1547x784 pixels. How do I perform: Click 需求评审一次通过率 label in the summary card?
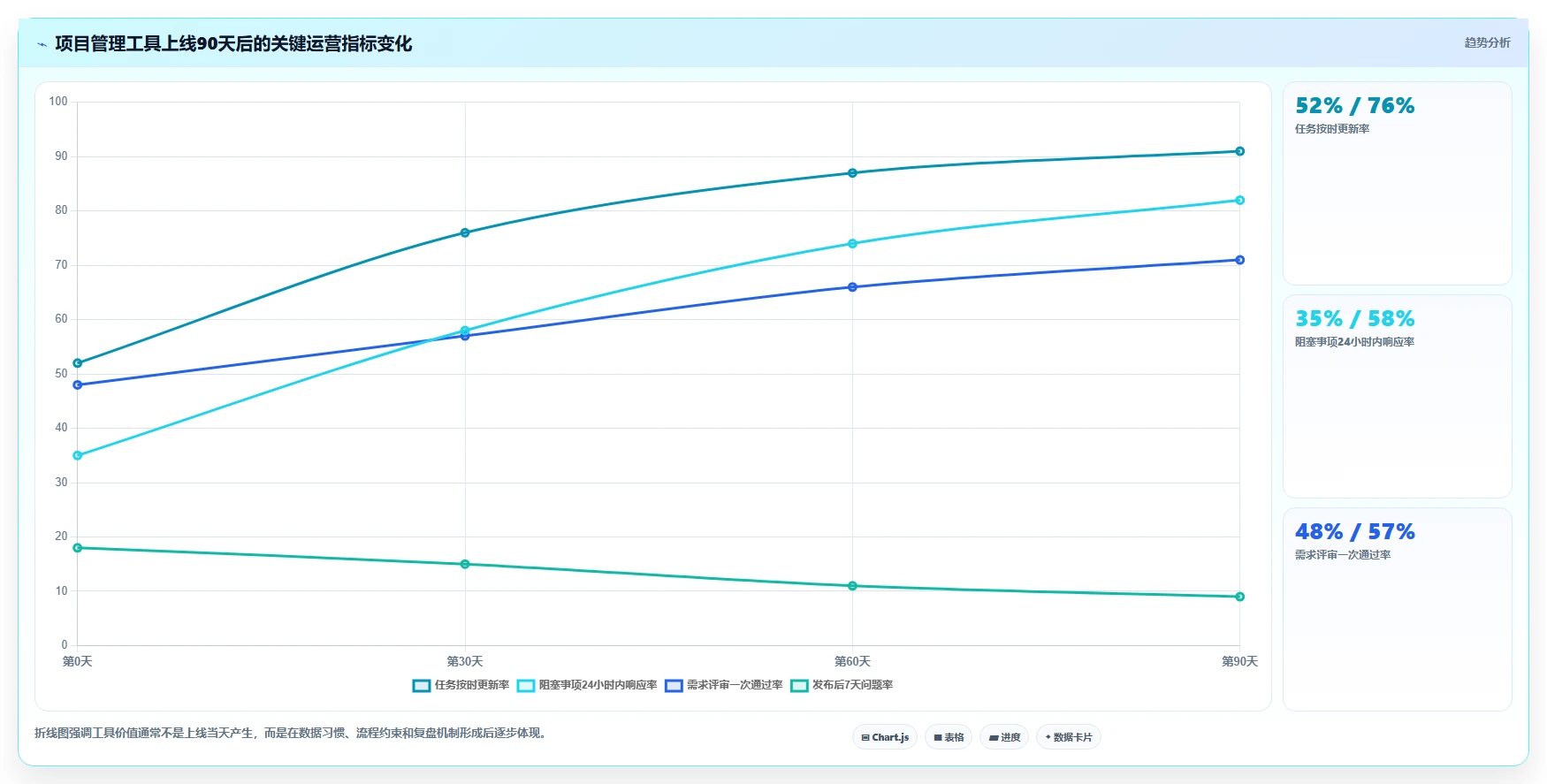click(1343, 555)
